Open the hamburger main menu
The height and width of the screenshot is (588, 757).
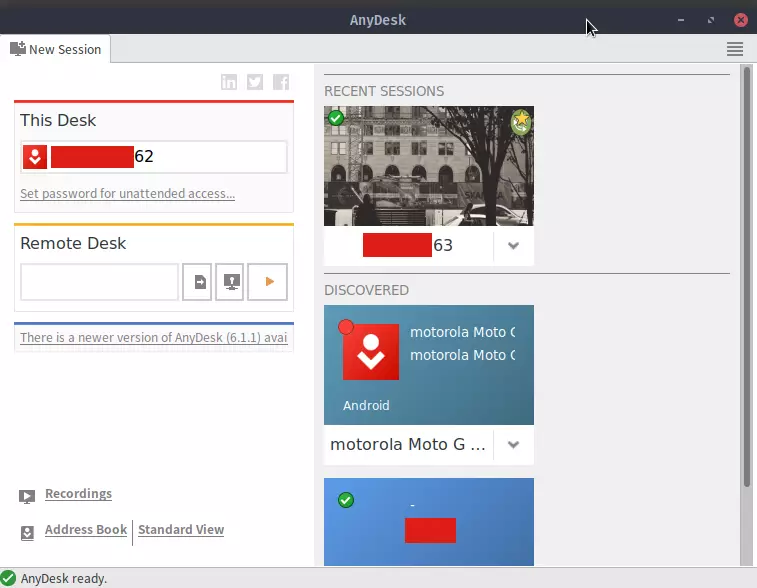click(735, 49)
